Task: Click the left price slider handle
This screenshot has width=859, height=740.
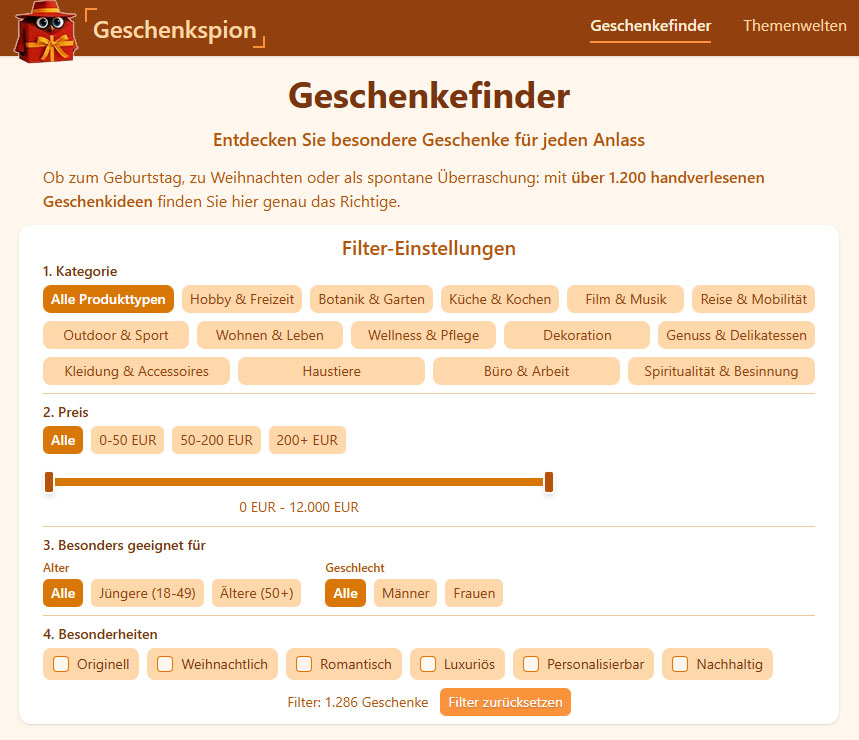Action: tap(49, 482)
